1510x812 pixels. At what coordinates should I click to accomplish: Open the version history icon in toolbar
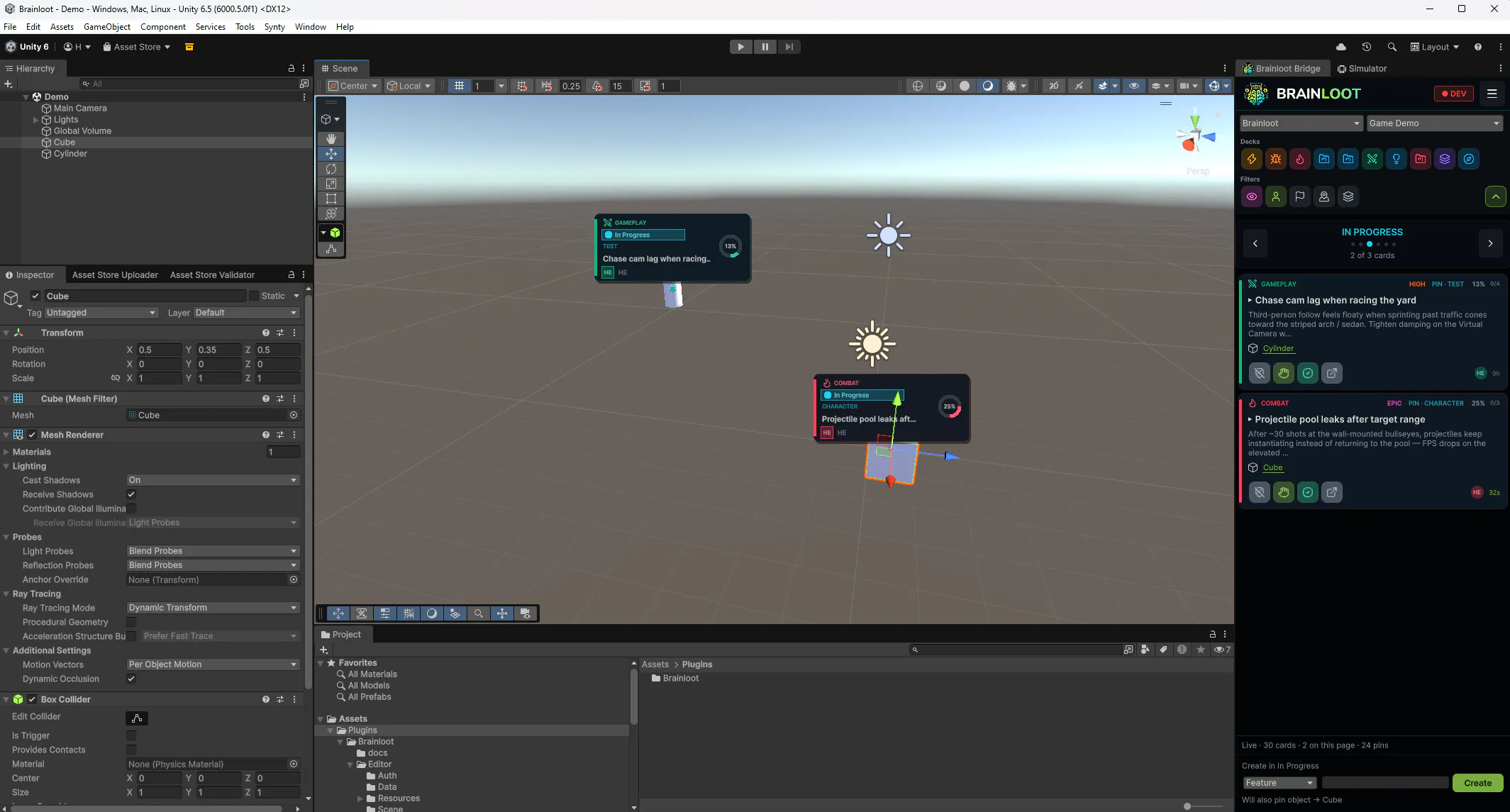point(1367,47)
